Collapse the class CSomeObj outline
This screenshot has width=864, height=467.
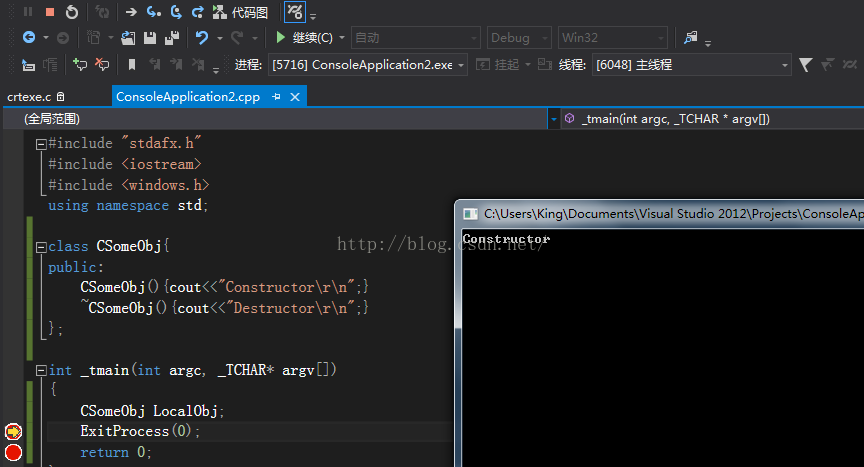[41, 247]
